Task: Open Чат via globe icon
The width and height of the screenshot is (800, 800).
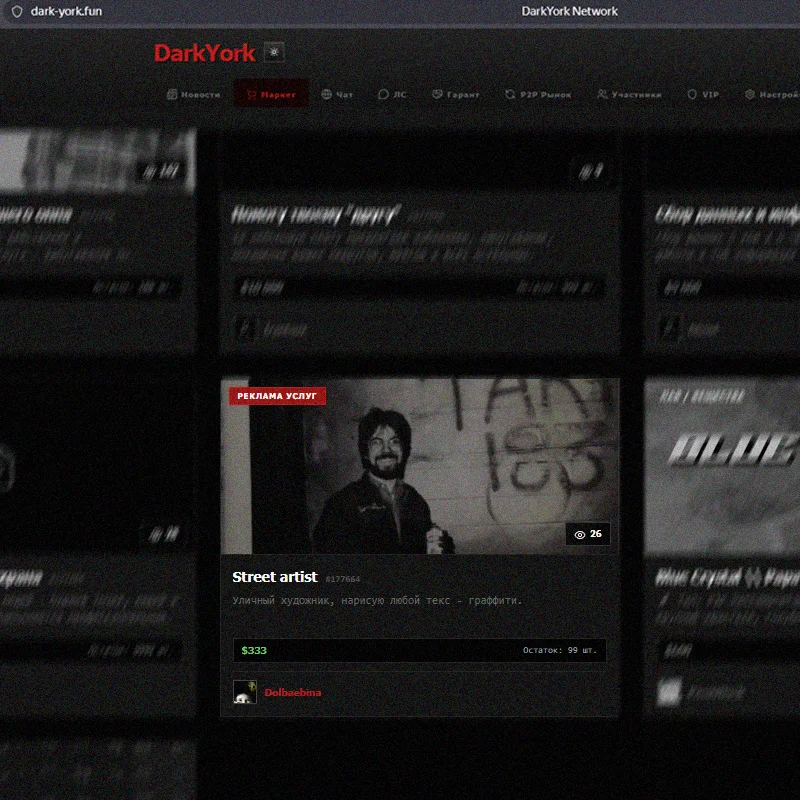Action: coord(327,95)
